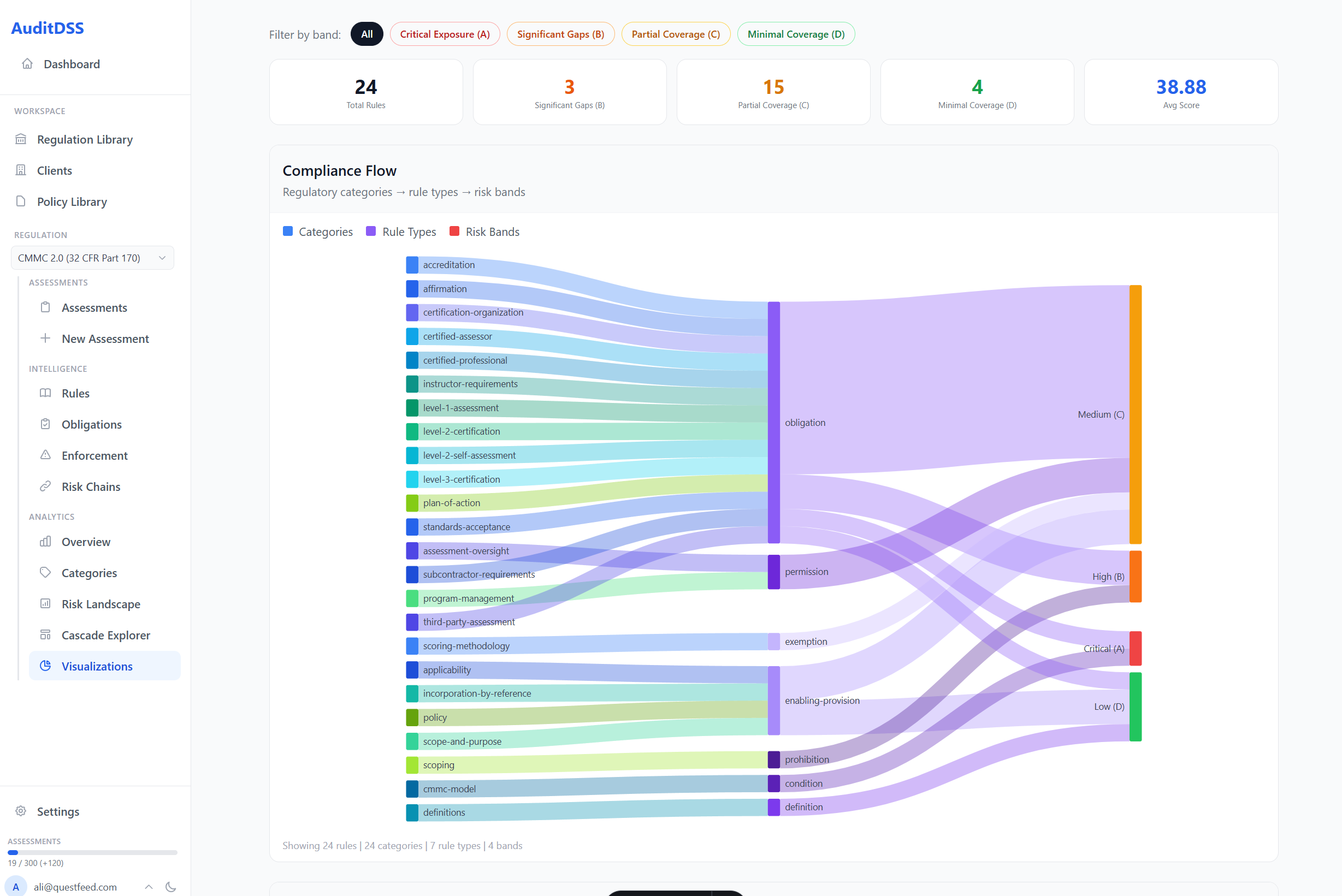The image size is (1342, 896).
Task: Open Risk Landscape via its chart icon
Action: pyautogui.click(x=46, y=603)
